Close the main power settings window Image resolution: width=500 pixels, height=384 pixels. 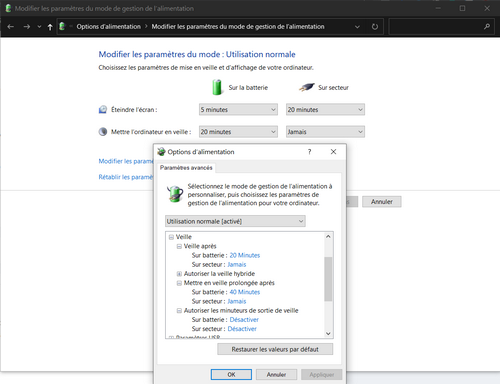pos(487,8)
